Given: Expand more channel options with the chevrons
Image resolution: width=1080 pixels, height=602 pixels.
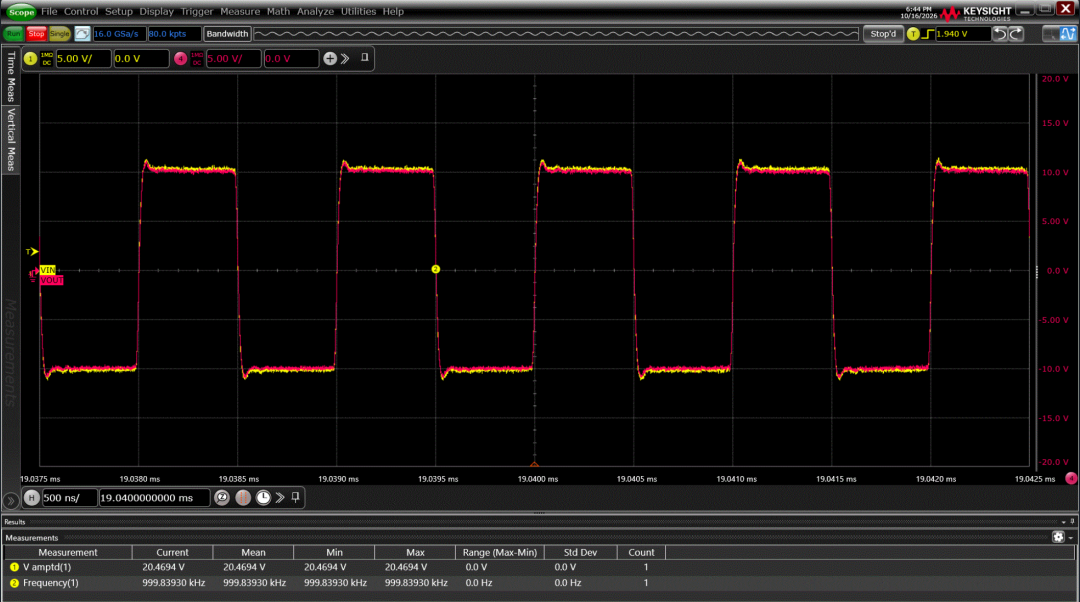Looking at the screenshot, I should (x=345, y=59).
